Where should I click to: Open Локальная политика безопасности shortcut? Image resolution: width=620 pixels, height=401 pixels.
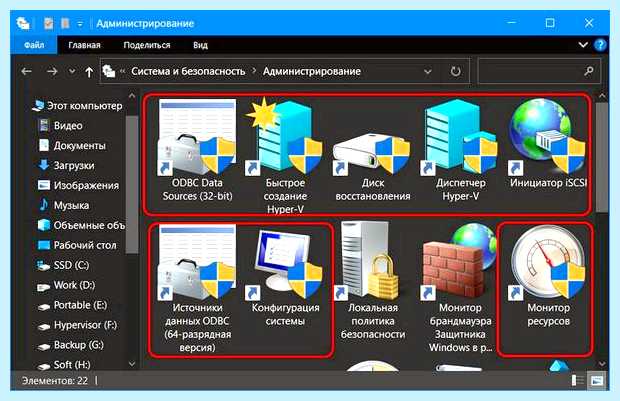pos(373,281)
